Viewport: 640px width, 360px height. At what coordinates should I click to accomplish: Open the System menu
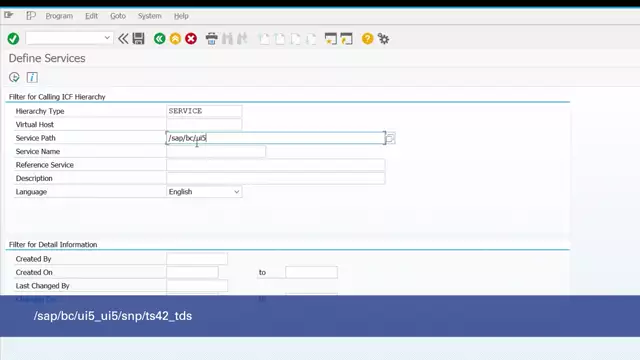[x=149, y=16]
